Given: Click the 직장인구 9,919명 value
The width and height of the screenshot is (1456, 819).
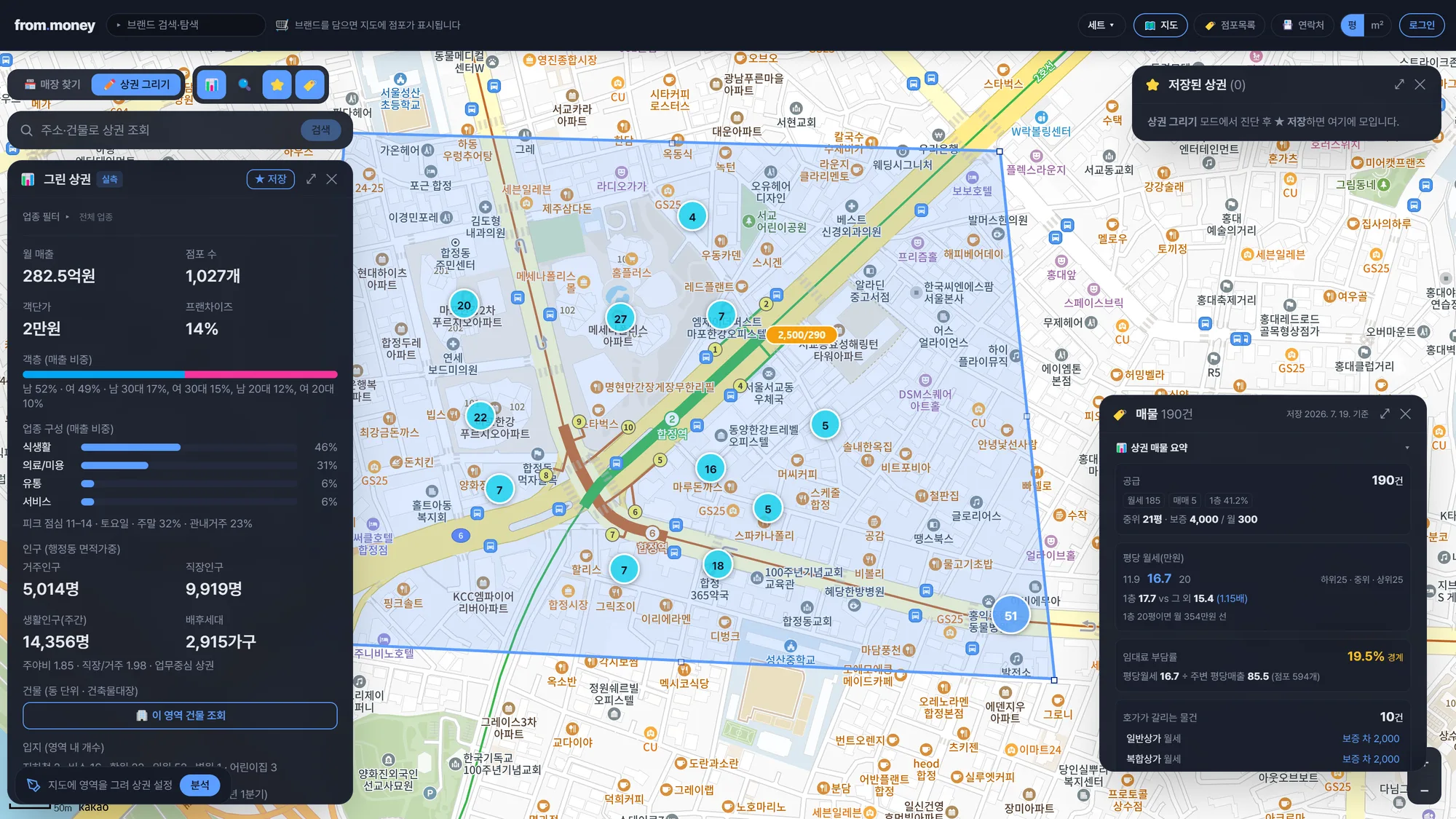Looking at the screenshot, I should pyautogui.click(x=213, y=589).
